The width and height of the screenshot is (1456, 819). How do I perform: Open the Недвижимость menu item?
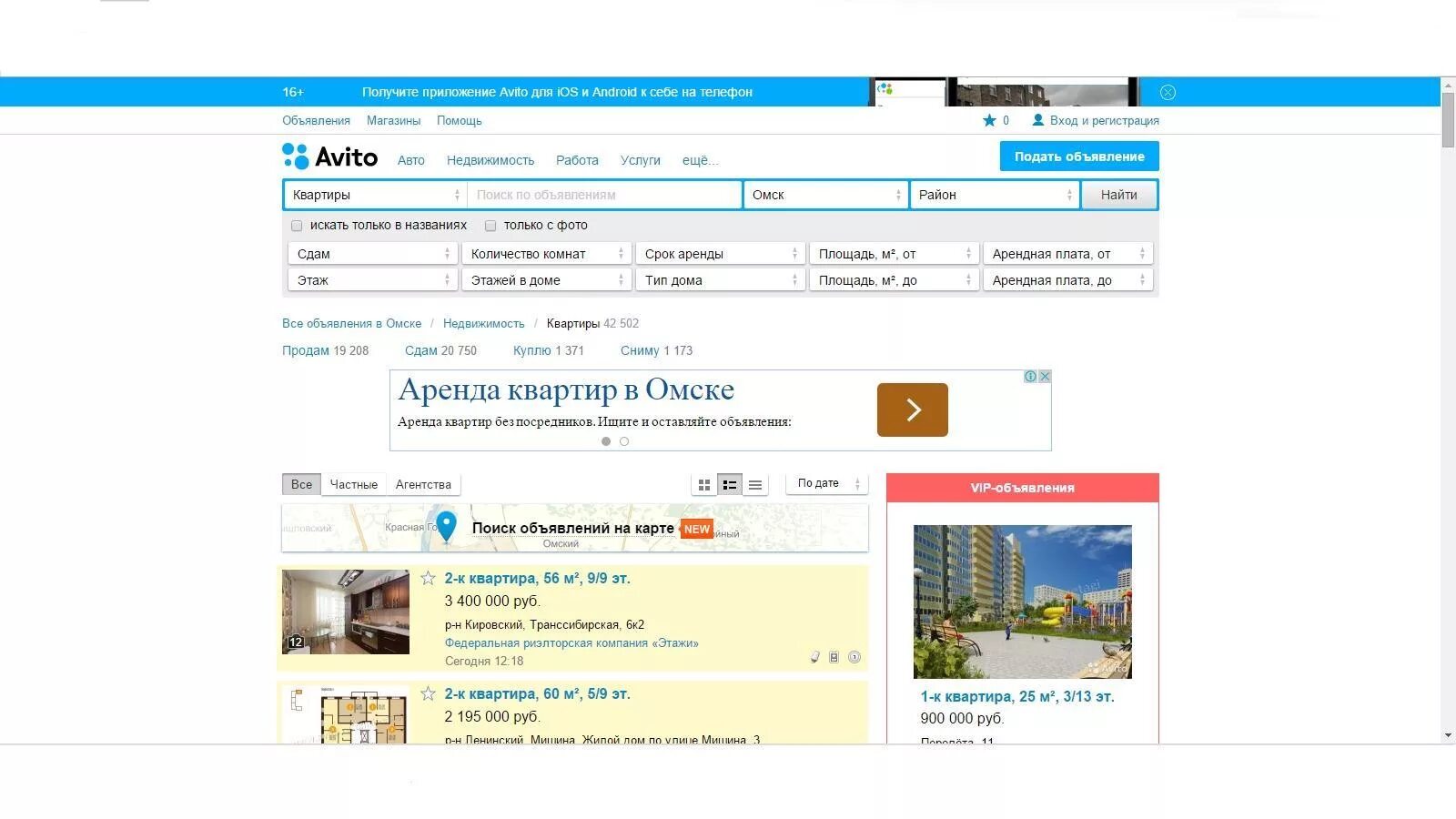tap(490, 160)
